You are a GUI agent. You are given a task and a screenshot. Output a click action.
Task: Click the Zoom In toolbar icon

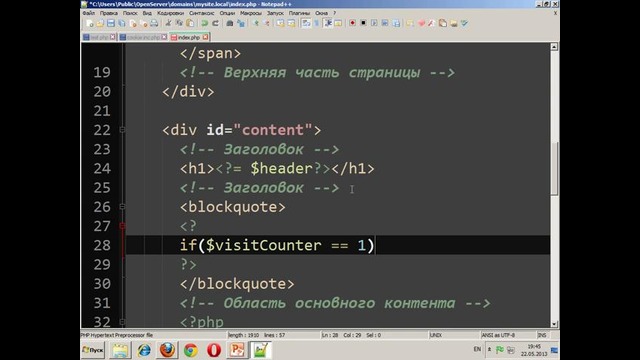click(256, 23)
